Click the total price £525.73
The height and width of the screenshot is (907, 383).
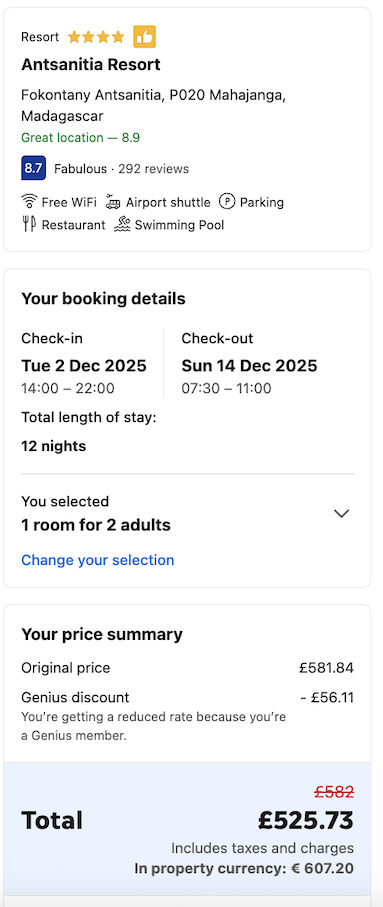306,820
